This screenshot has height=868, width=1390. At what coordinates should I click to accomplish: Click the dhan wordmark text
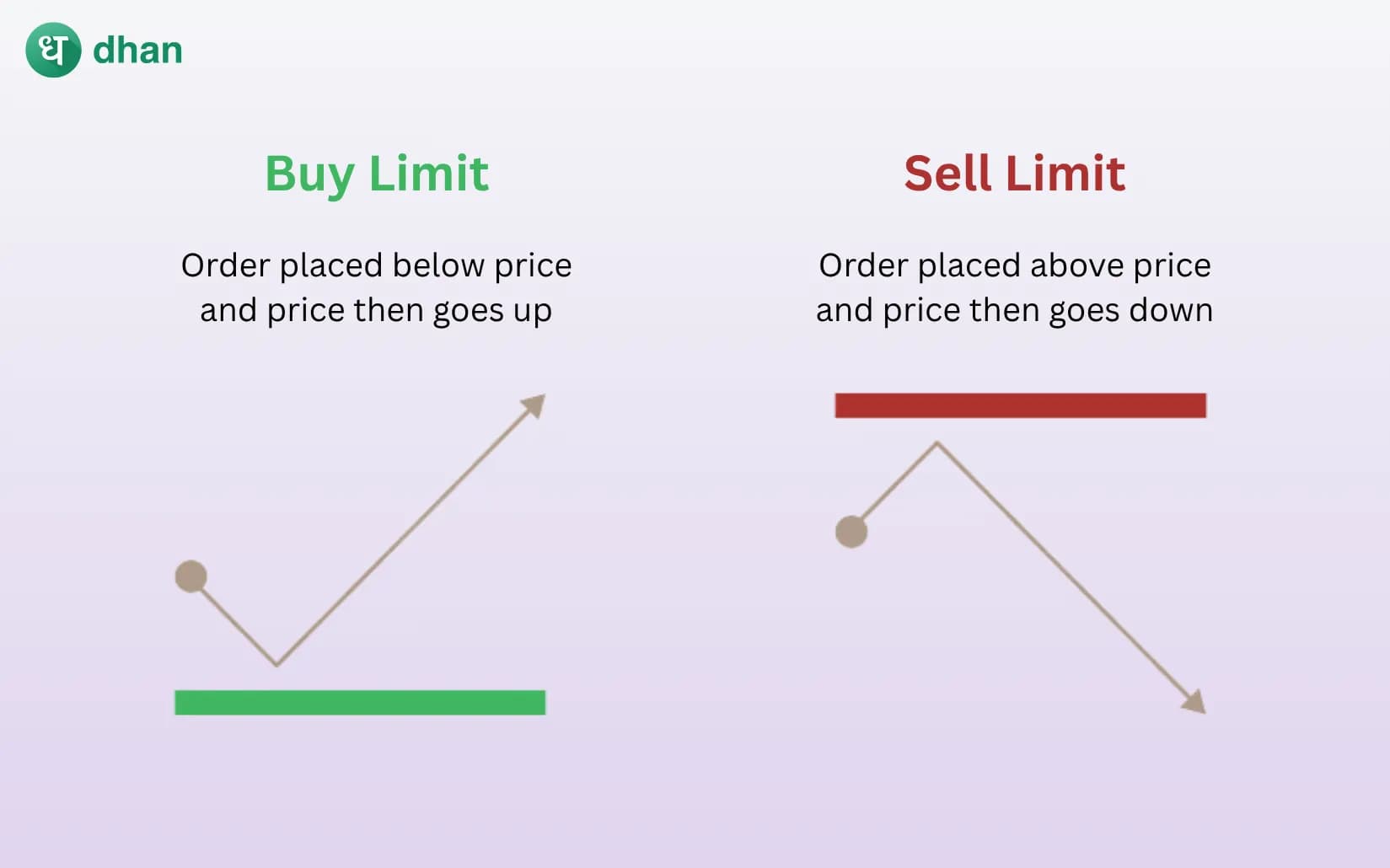click(137, 51)
